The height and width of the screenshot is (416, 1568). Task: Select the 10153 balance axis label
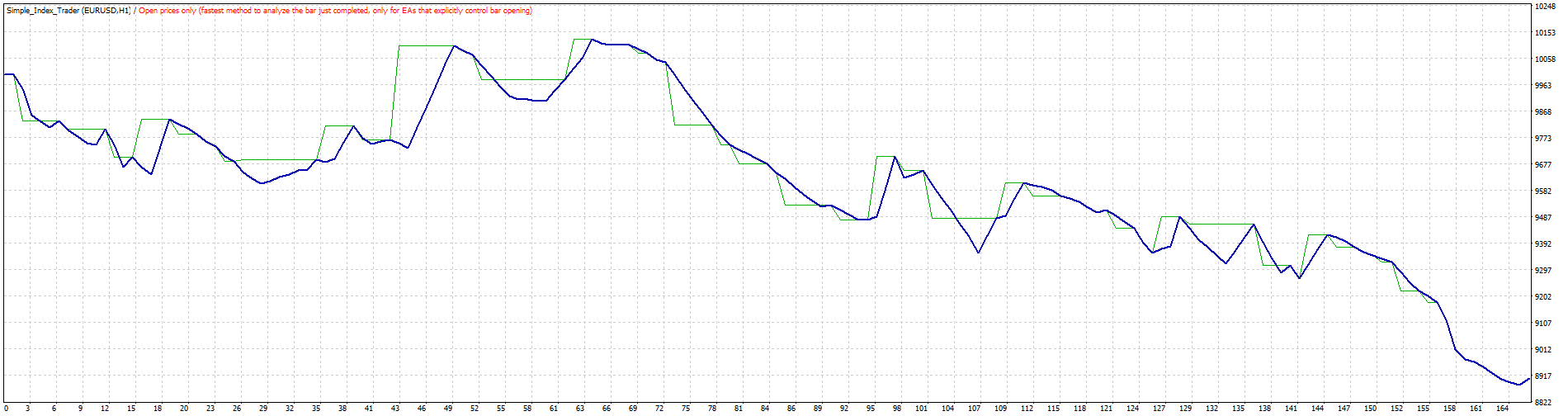point(1544,33)
